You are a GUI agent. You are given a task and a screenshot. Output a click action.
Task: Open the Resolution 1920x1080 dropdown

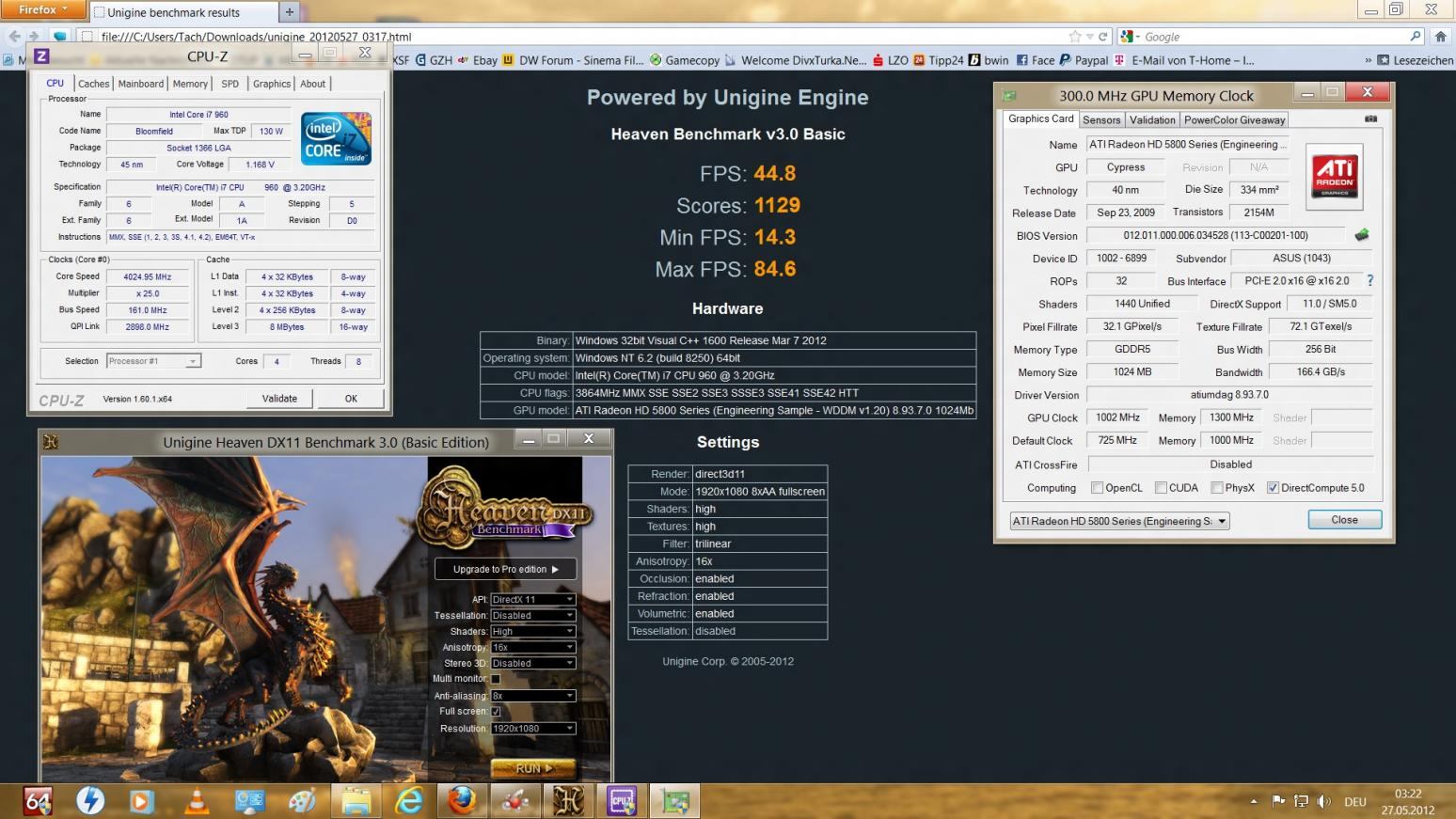tap(532, 729)
